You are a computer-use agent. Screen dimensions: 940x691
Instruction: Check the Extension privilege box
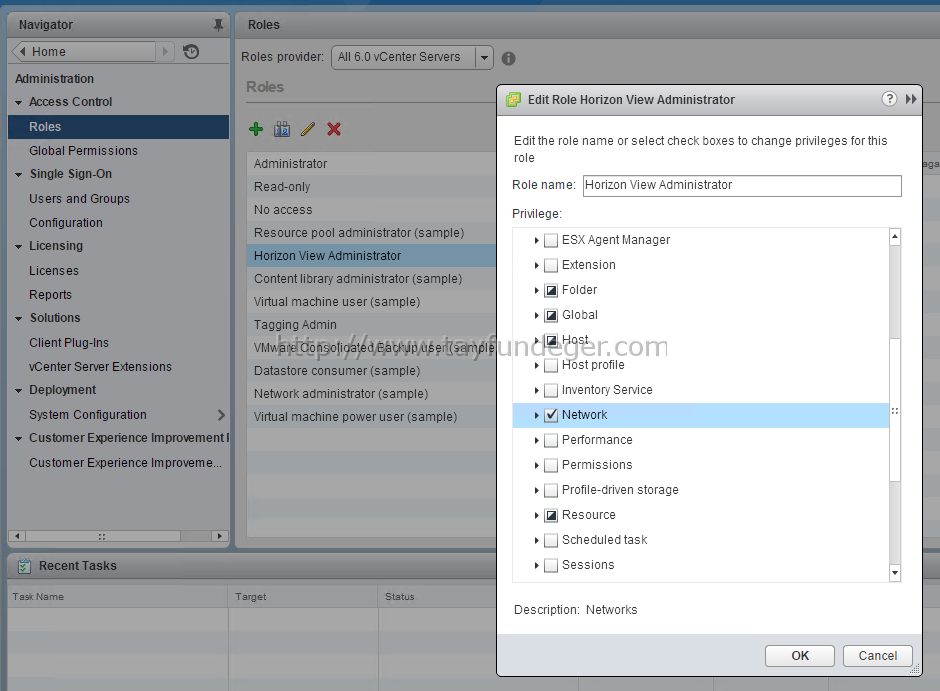click(550, 265)
